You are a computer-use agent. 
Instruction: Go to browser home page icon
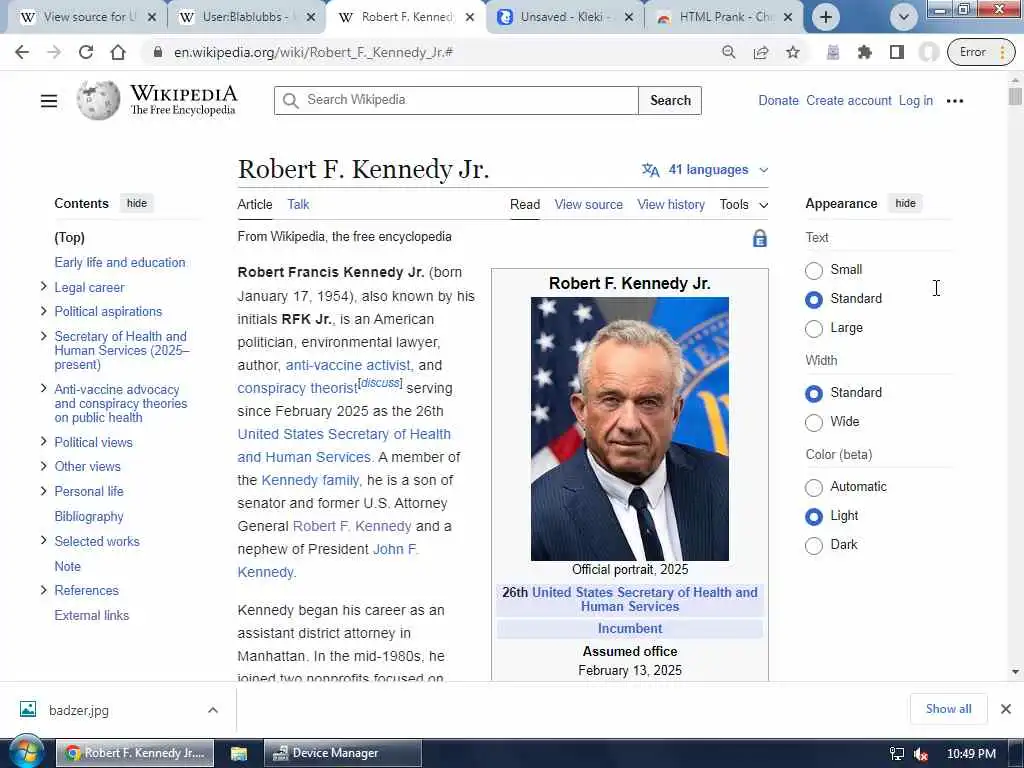click(x=118, y=52)
